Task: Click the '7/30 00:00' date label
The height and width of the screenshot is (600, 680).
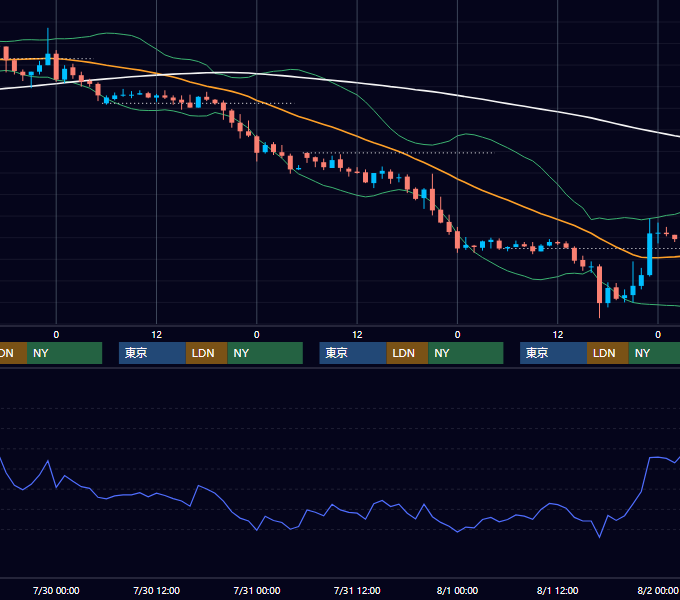Action: 56,590
